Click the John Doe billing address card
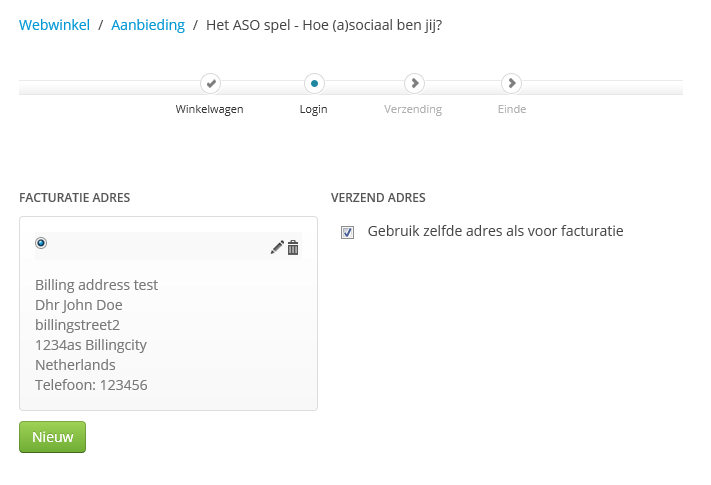The image size is (711, 485). tap(168, 335)
